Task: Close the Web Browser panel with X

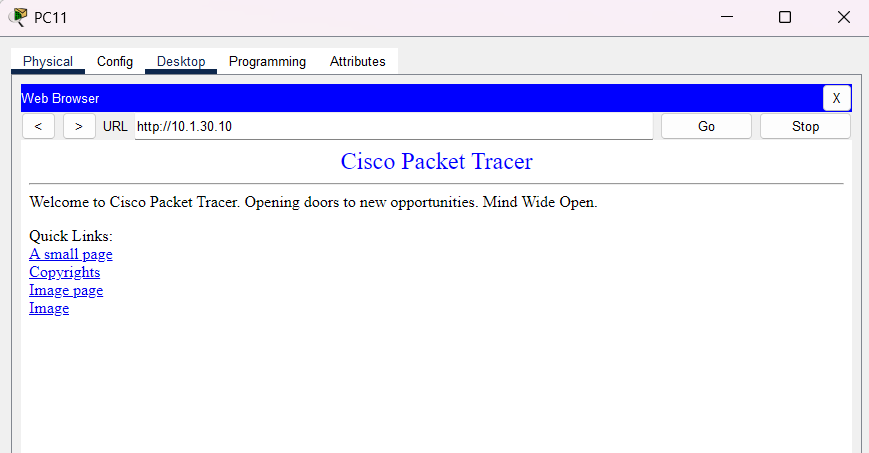Action: 836,98
